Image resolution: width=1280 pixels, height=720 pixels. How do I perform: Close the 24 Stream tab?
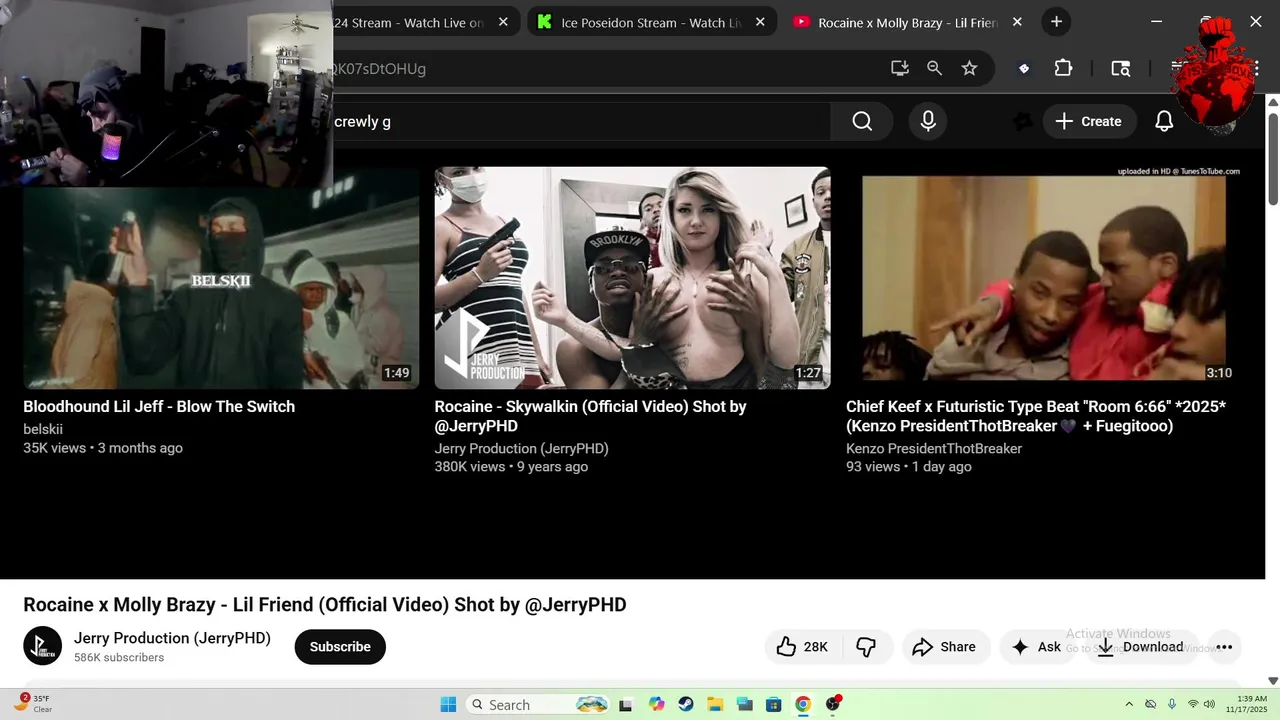click(x=503, y=22)
